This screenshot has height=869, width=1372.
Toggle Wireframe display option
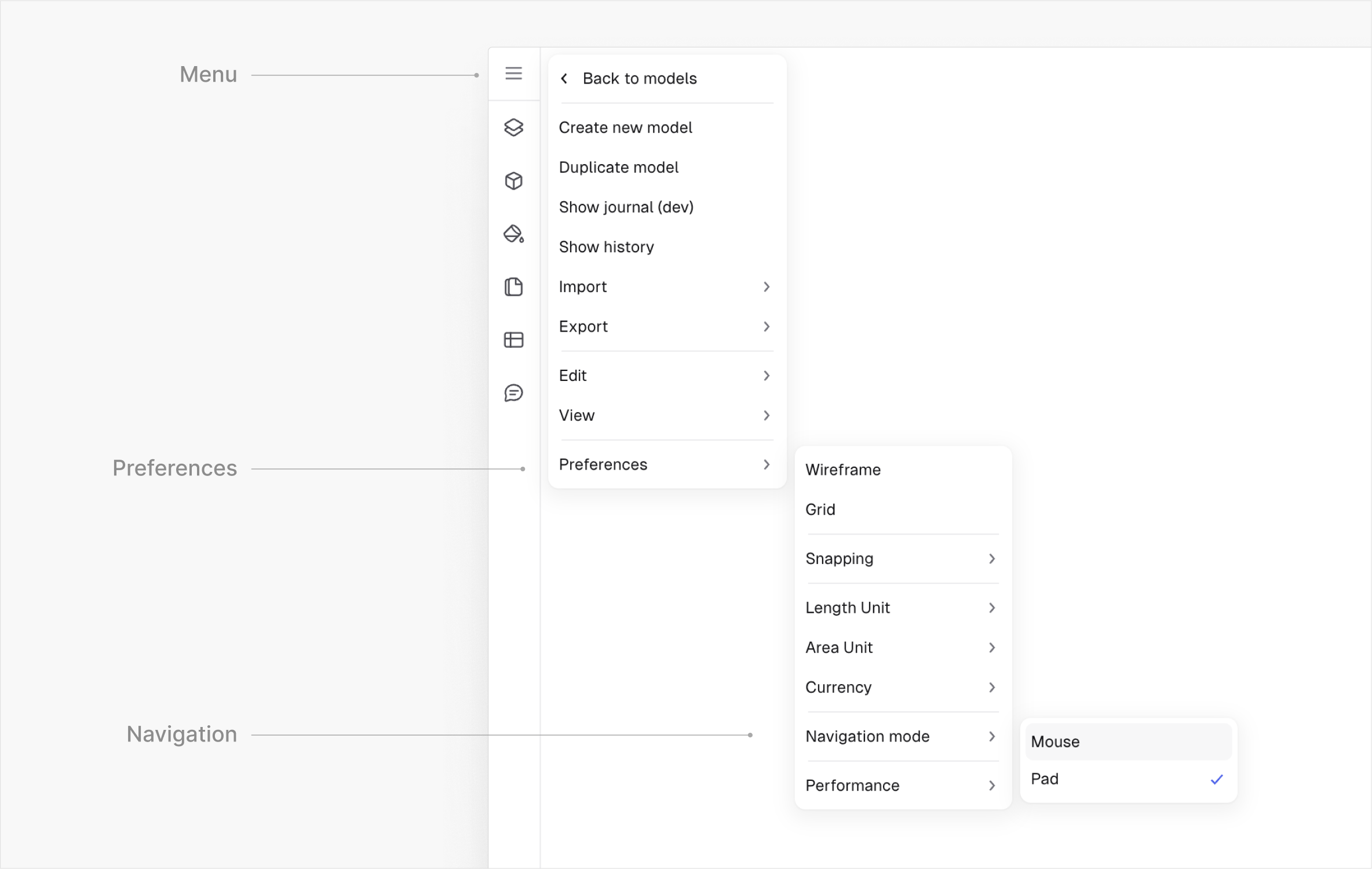pyautogui.click(x=843, y=470)
